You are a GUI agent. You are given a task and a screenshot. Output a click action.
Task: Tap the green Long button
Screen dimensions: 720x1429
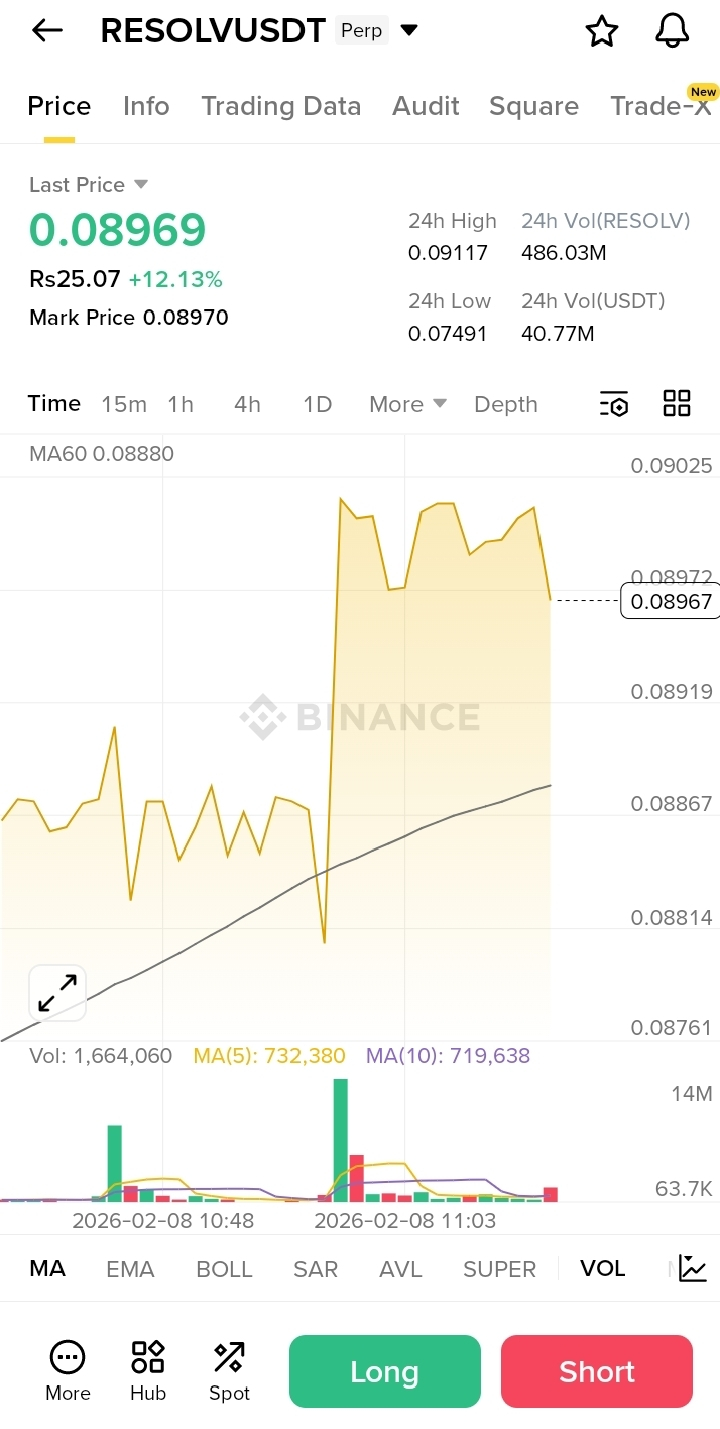(385, 1371)
